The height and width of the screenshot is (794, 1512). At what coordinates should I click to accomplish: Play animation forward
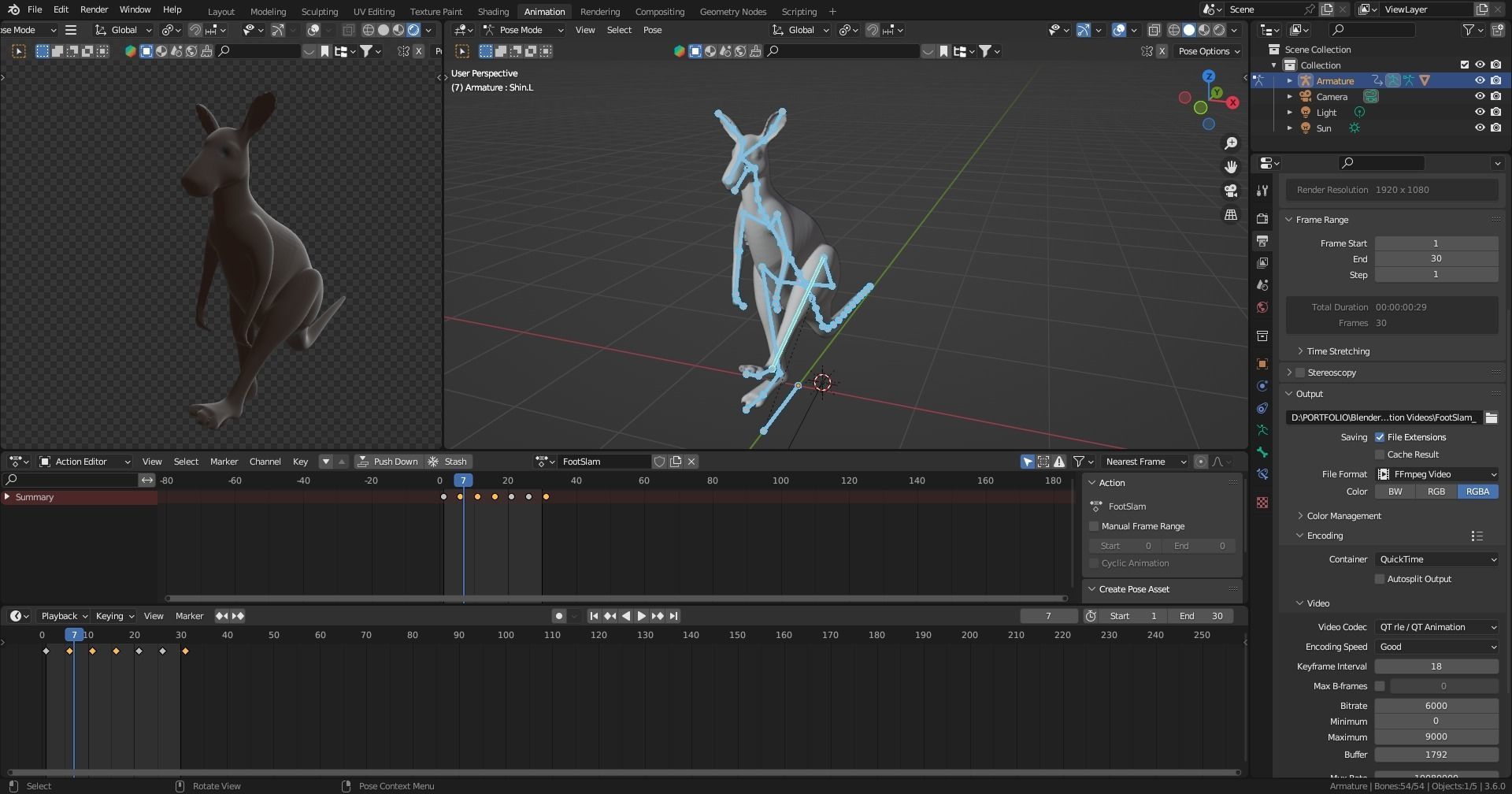642,616
